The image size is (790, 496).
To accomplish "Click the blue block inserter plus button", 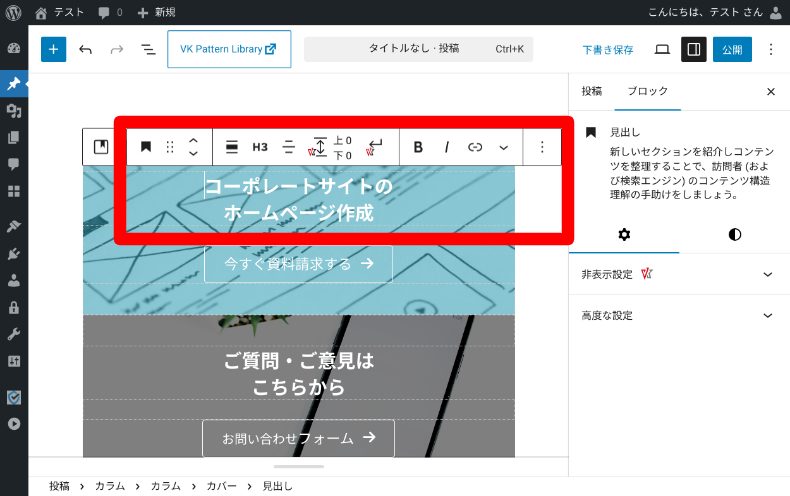I will click(53, 49).
